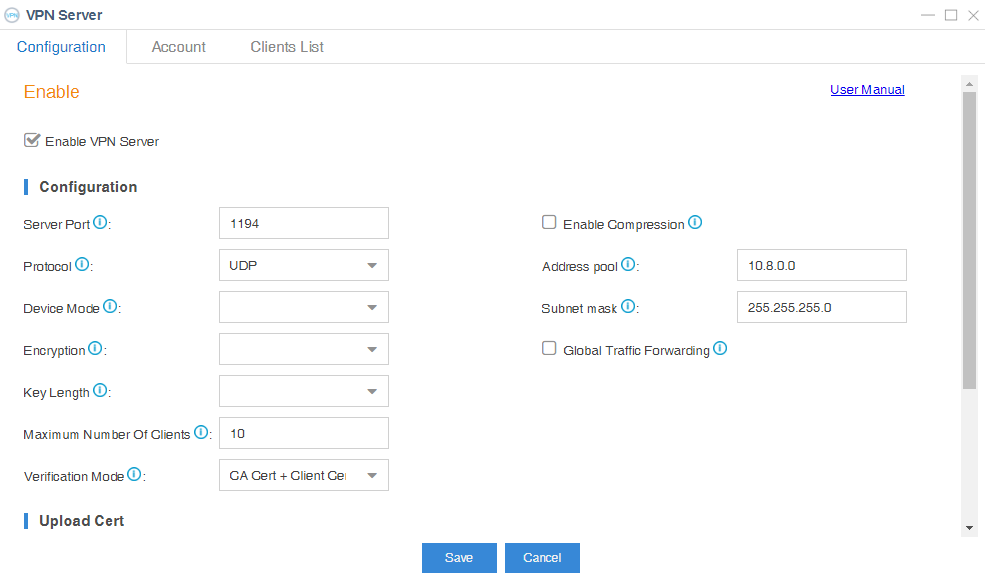Click Maximum Number Of Clients info icon
The image size is (985, 575).
tap(201, 433)
